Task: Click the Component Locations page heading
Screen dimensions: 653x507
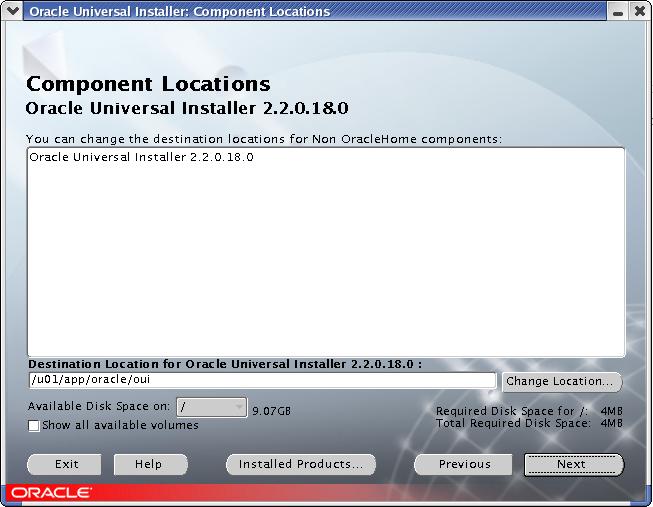Action: click(x=148, y=84)
